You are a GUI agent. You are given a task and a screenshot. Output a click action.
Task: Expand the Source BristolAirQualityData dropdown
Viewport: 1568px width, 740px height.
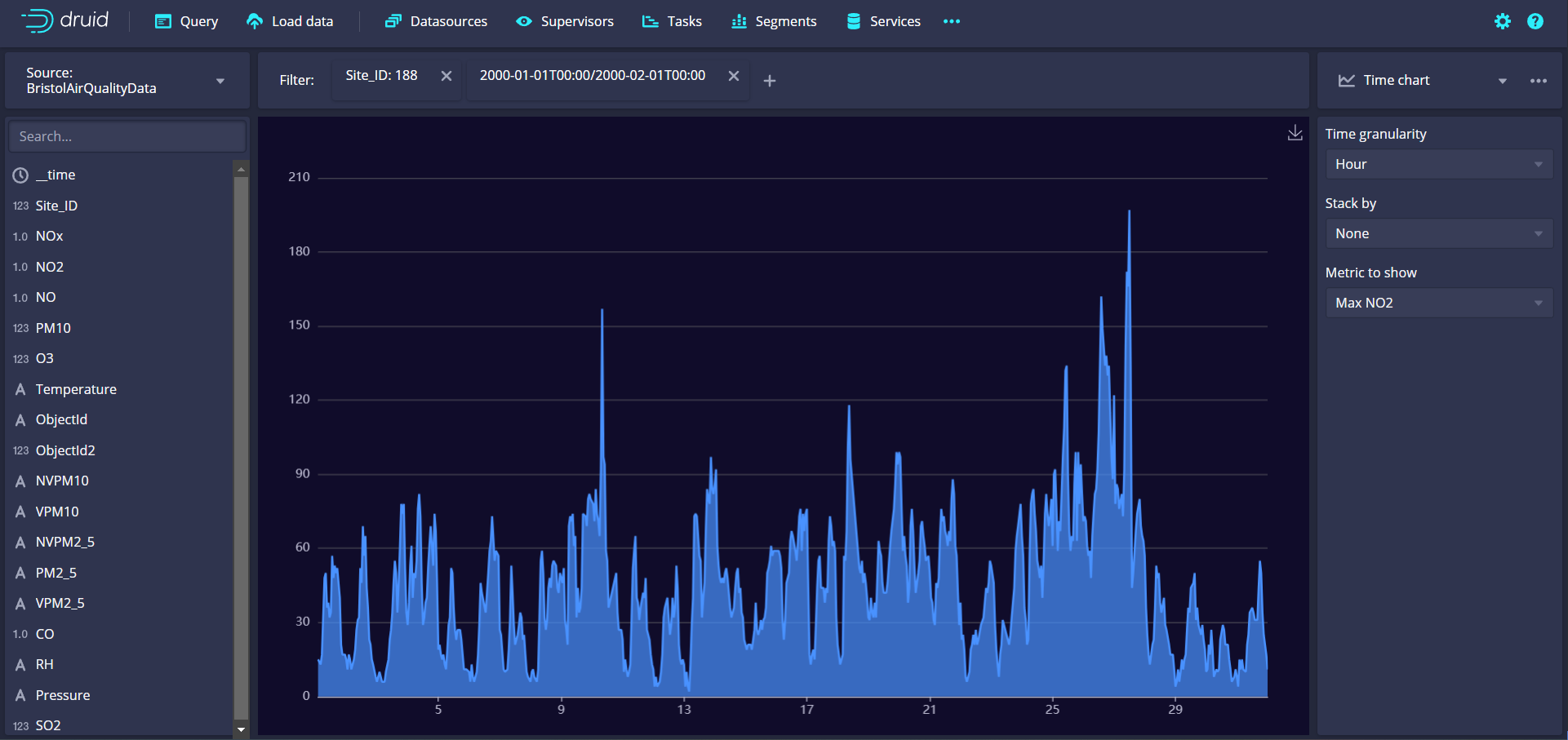click(127, 80)
